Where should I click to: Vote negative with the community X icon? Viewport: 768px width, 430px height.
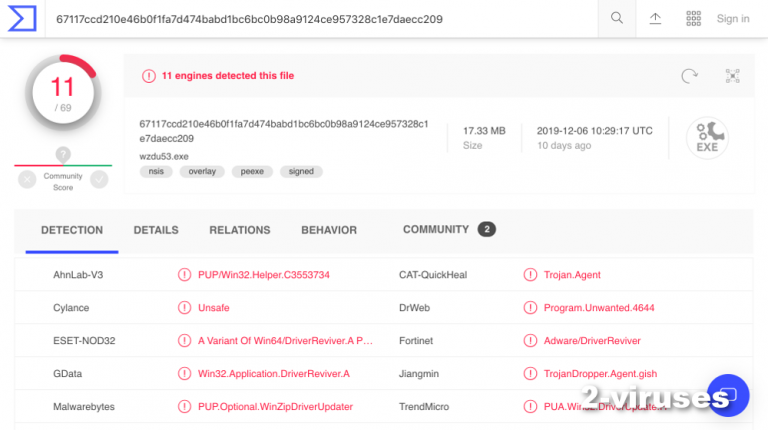coord(27,180)
